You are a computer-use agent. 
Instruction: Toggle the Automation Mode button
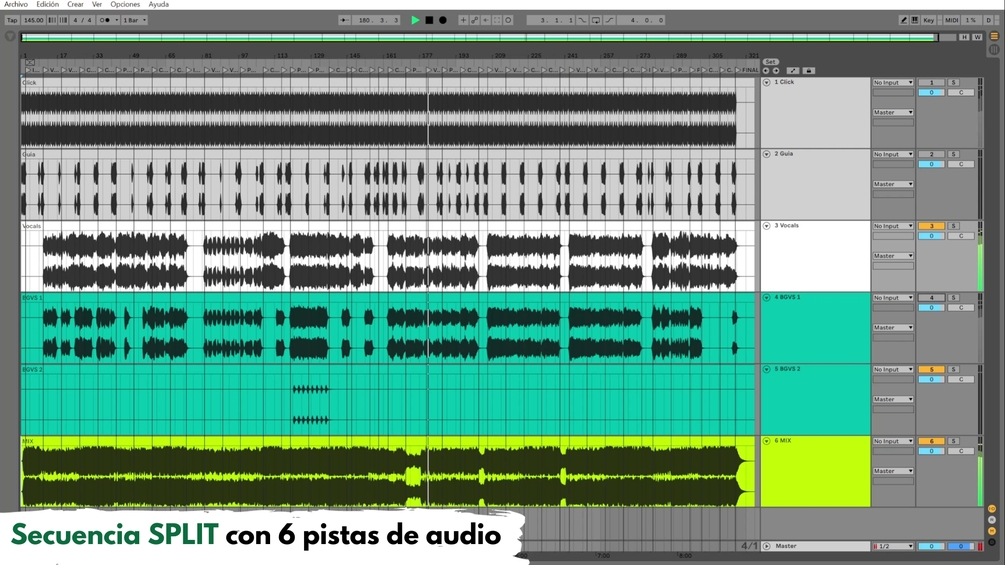pos(793,70)
